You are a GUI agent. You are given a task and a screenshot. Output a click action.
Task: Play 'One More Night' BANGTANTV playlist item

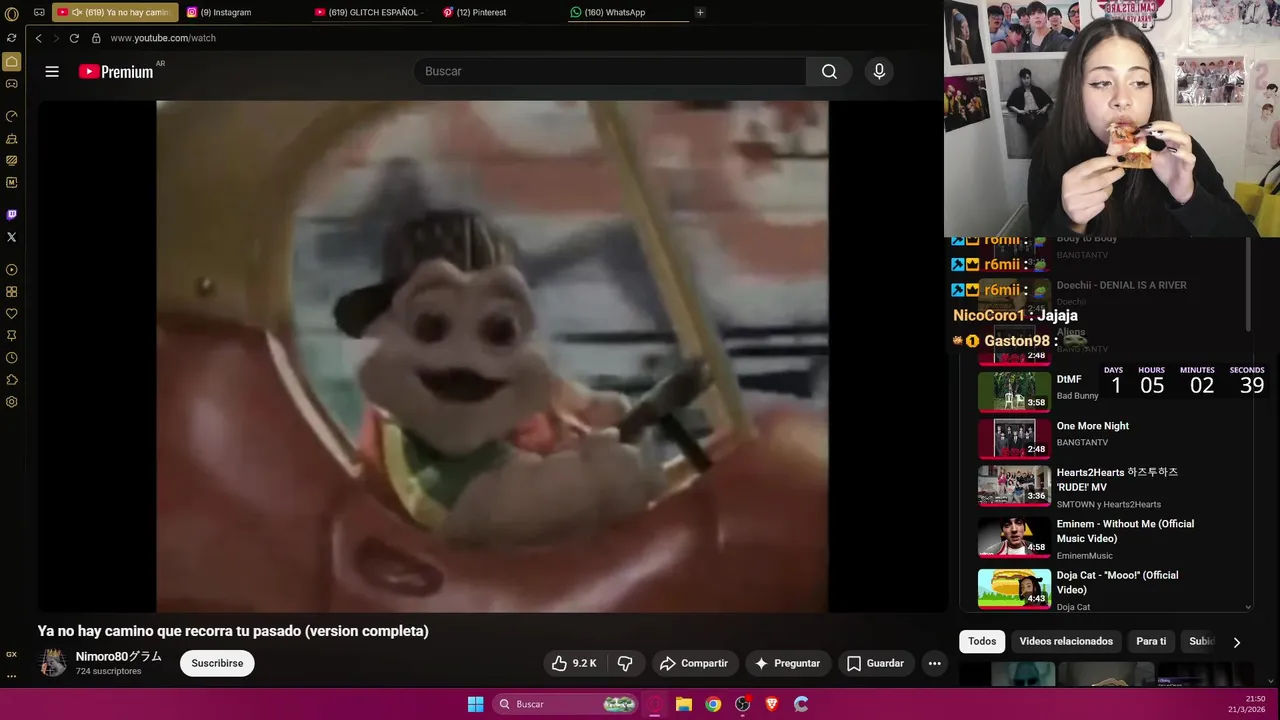[1105, 438]
